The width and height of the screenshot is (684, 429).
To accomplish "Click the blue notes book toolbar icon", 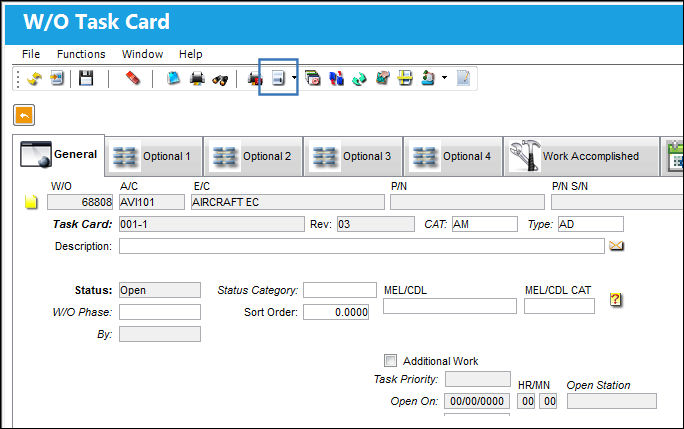I will pos(174,79).
